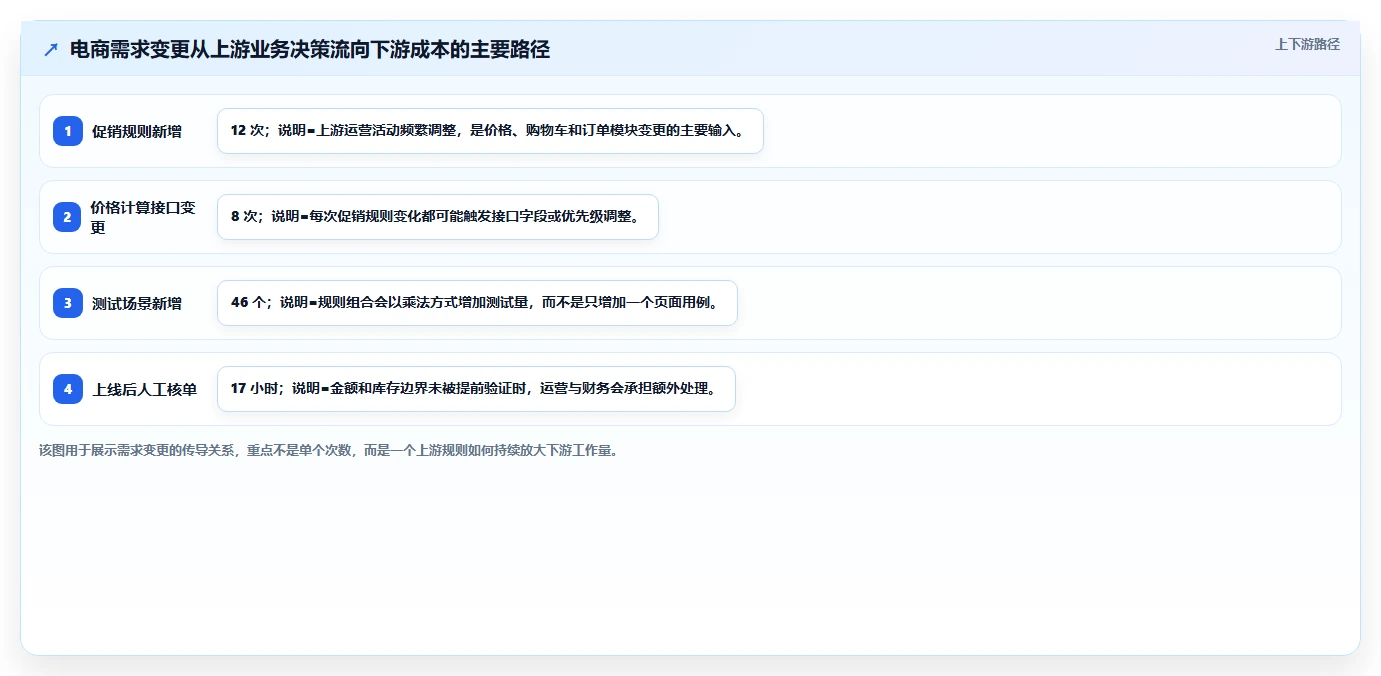Click the 46 个 description box
The width and height of the screenshot is (1381, 676).
click(477, 303)
